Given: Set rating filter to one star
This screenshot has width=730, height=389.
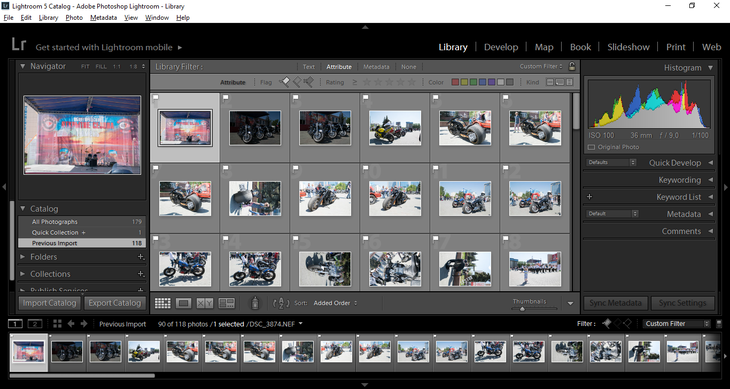Looking at the screenshot, I should [x=366, y=82].
